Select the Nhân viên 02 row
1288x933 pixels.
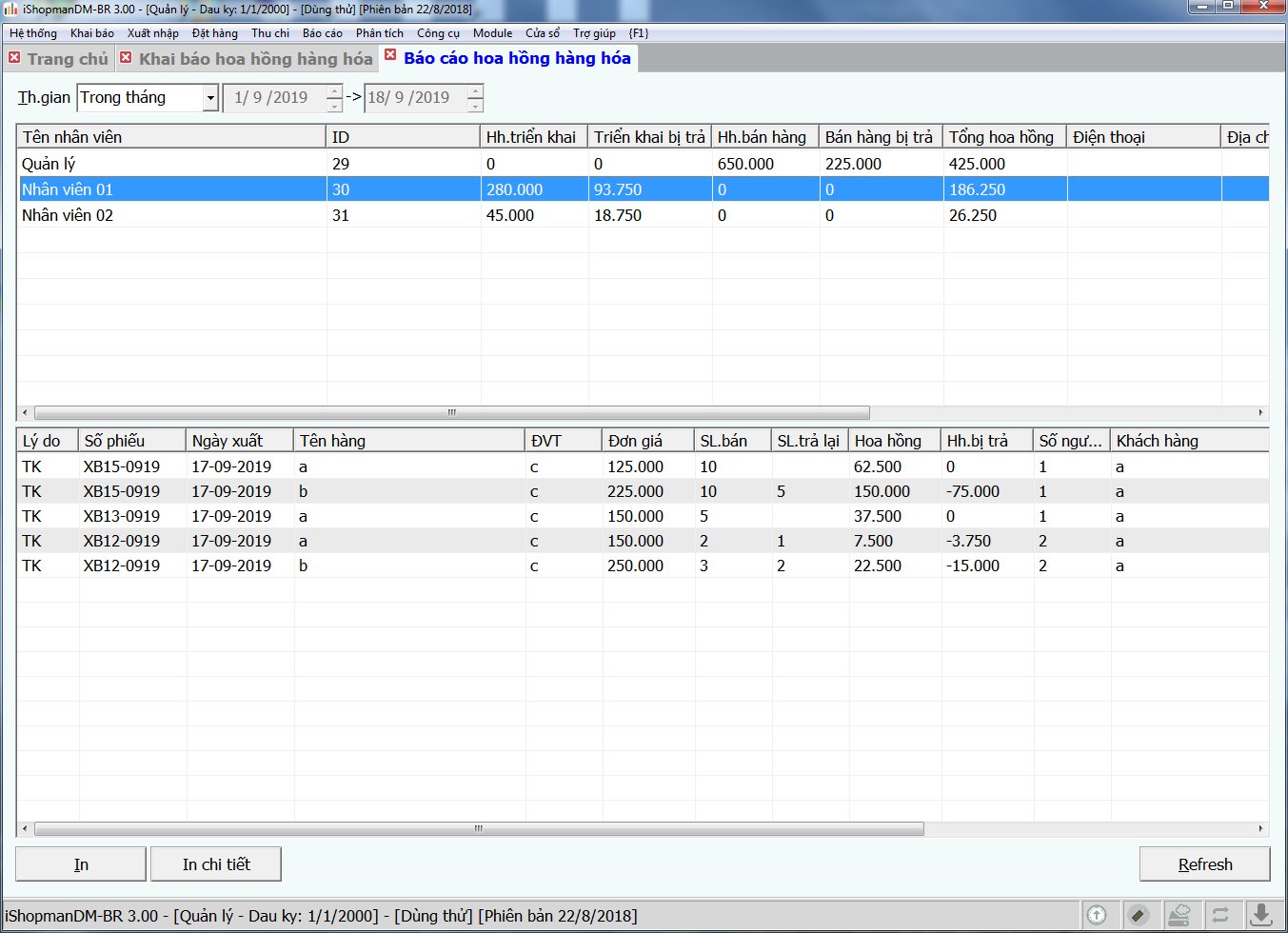point(643,215)
